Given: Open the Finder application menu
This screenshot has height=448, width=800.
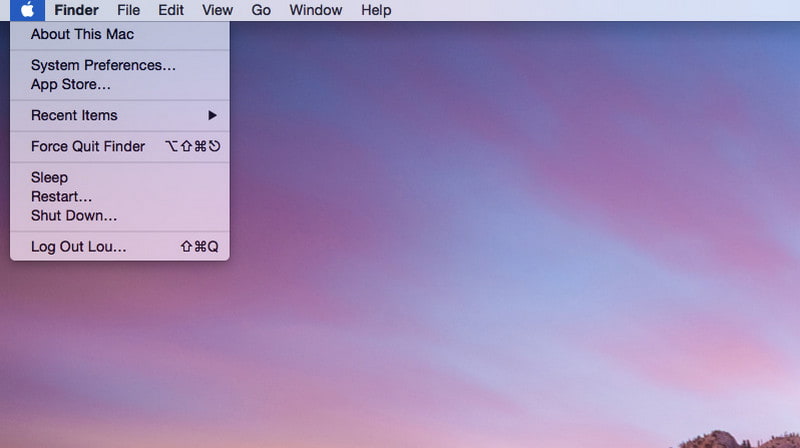Looking at the screenshot, I should tap(76, 10).
